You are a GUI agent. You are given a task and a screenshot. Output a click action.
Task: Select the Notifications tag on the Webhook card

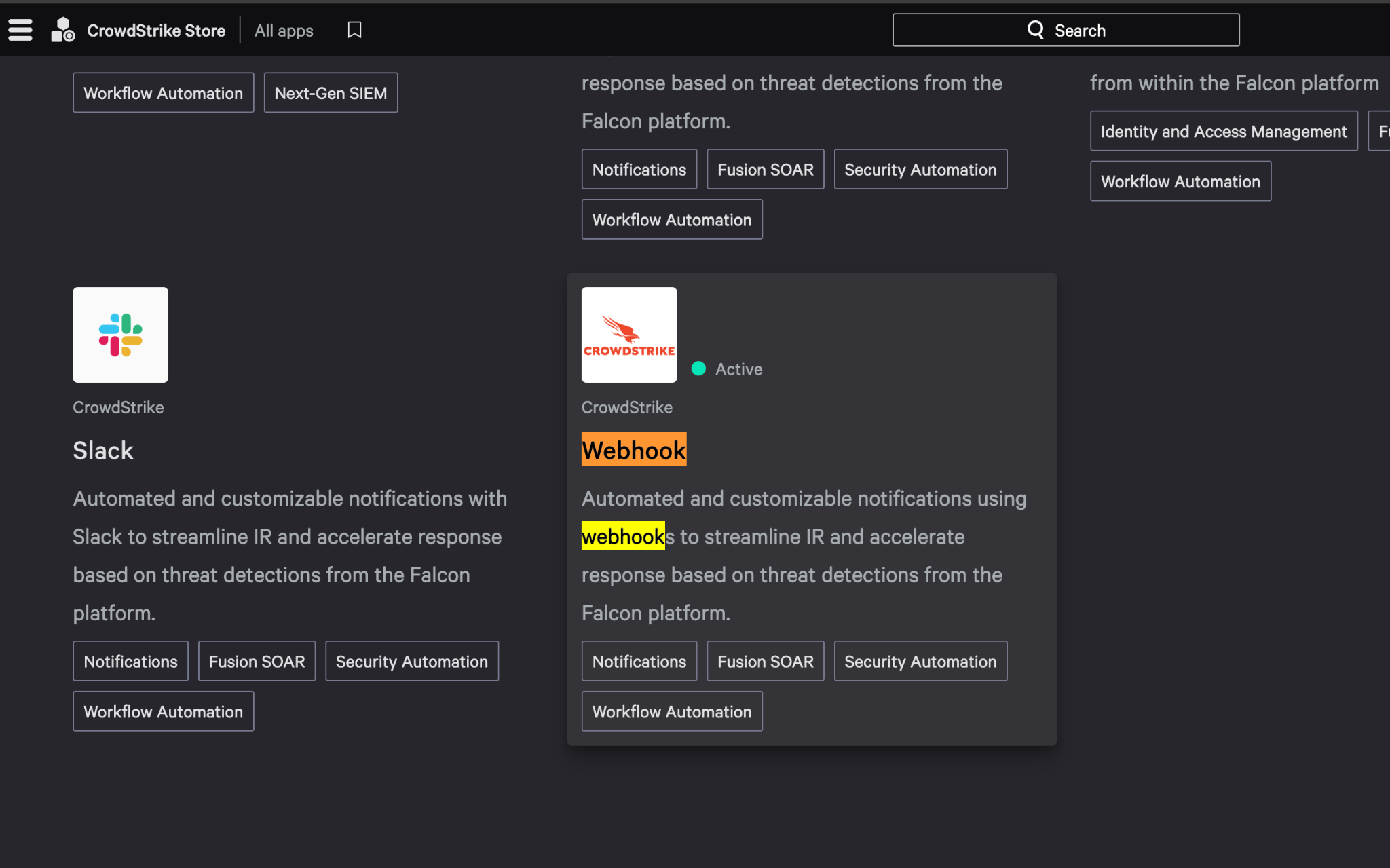tap(639, 660)
